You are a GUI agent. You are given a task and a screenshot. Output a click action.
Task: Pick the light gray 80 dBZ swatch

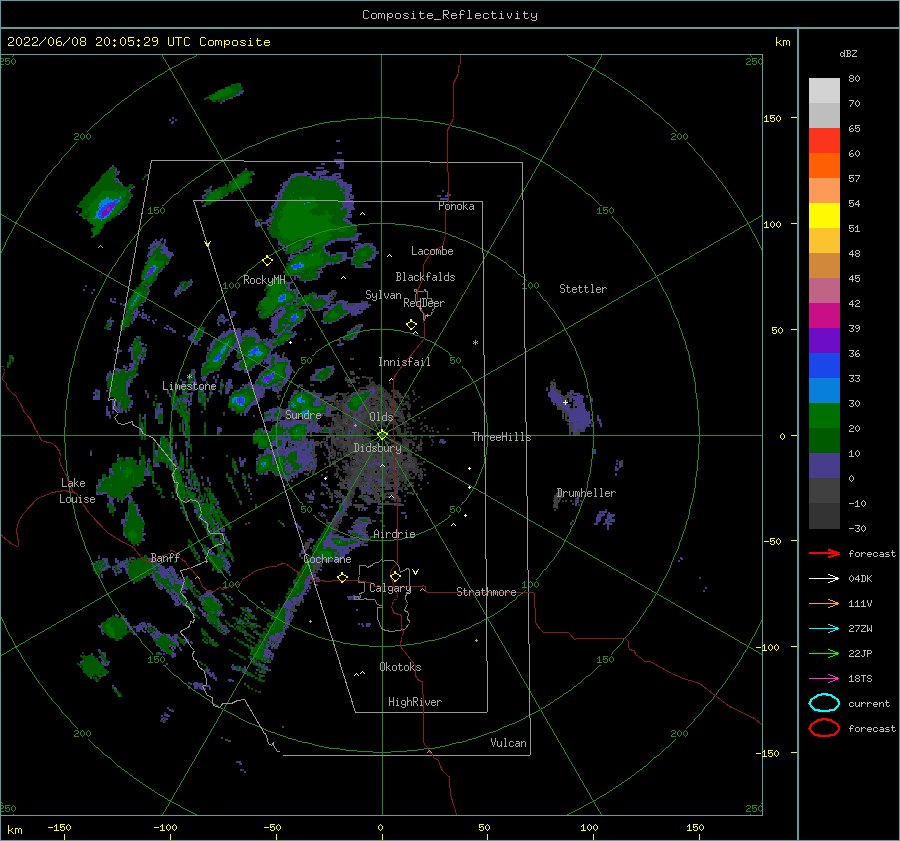824,91
